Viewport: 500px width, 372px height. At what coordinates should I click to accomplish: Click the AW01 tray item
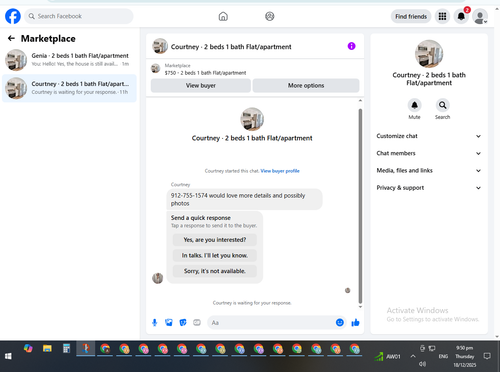[x=387, y=356]
